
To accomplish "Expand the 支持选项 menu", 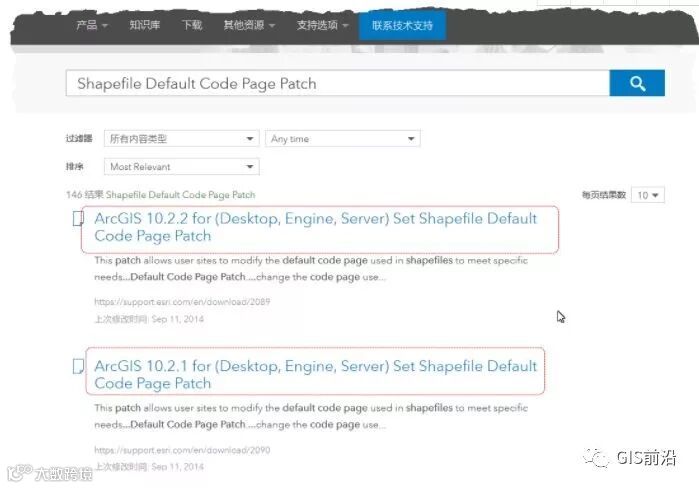I will coord(322,25).
